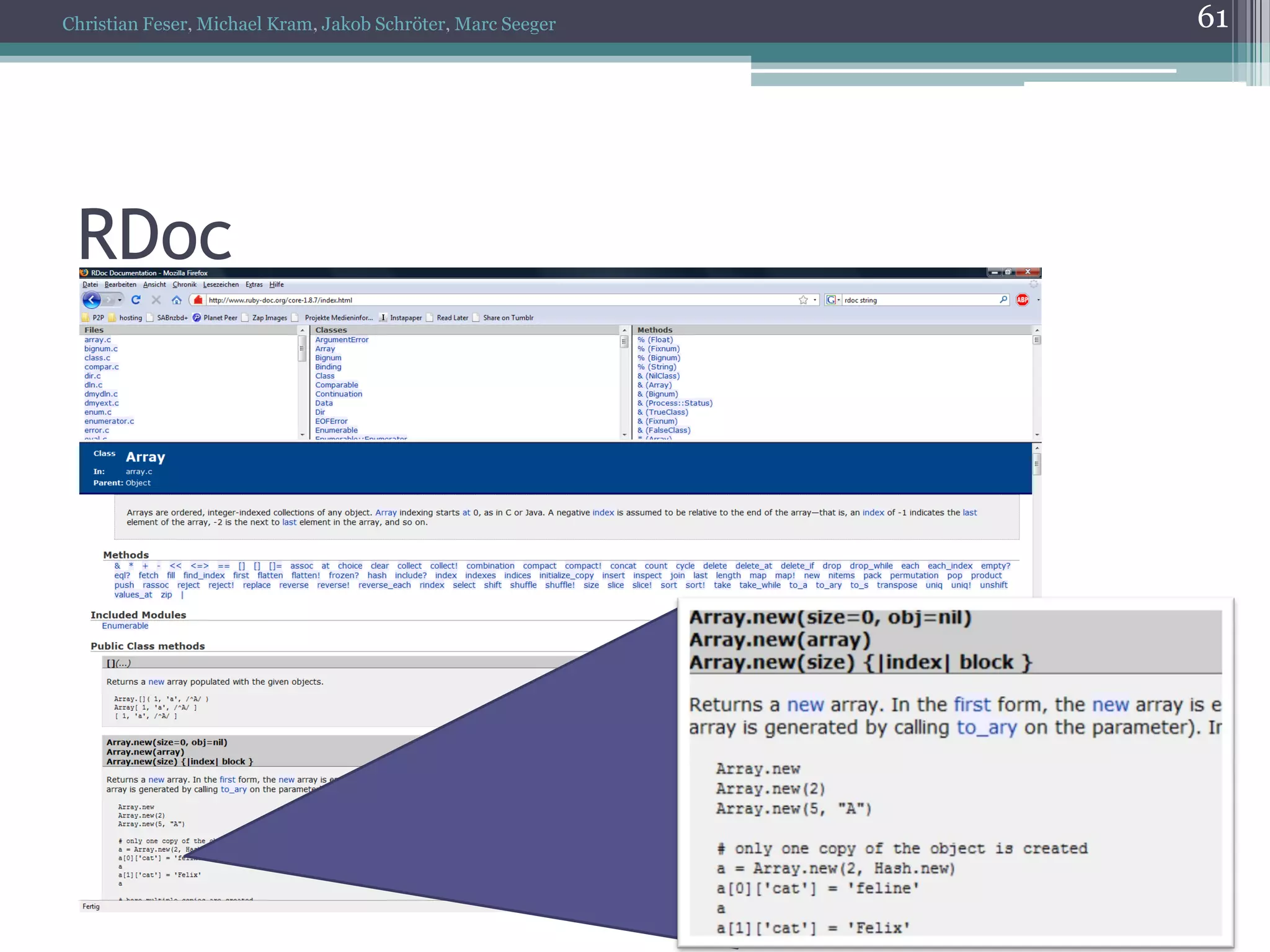
Task: Open the back/forward history dropdown arrow
Action: pyautogui.click(x=120, y=300)
